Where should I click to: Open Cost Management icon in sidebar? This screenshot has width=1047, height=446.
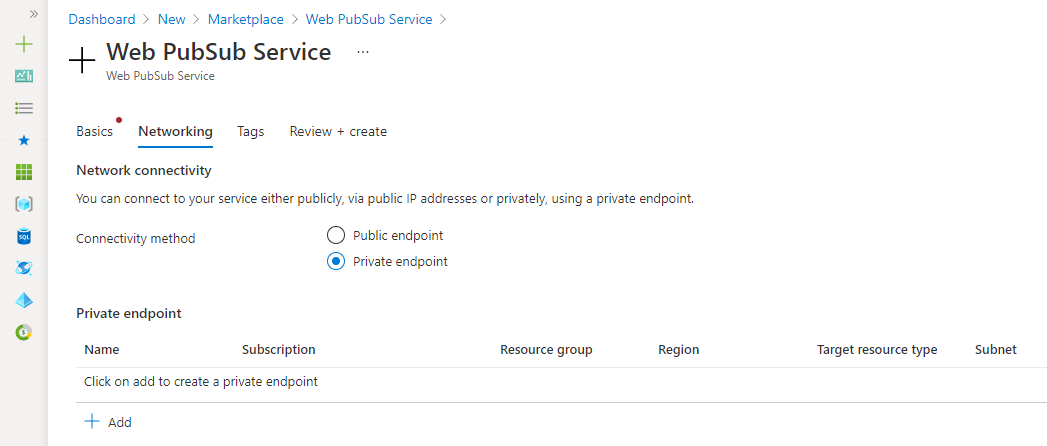pos(25,332)
